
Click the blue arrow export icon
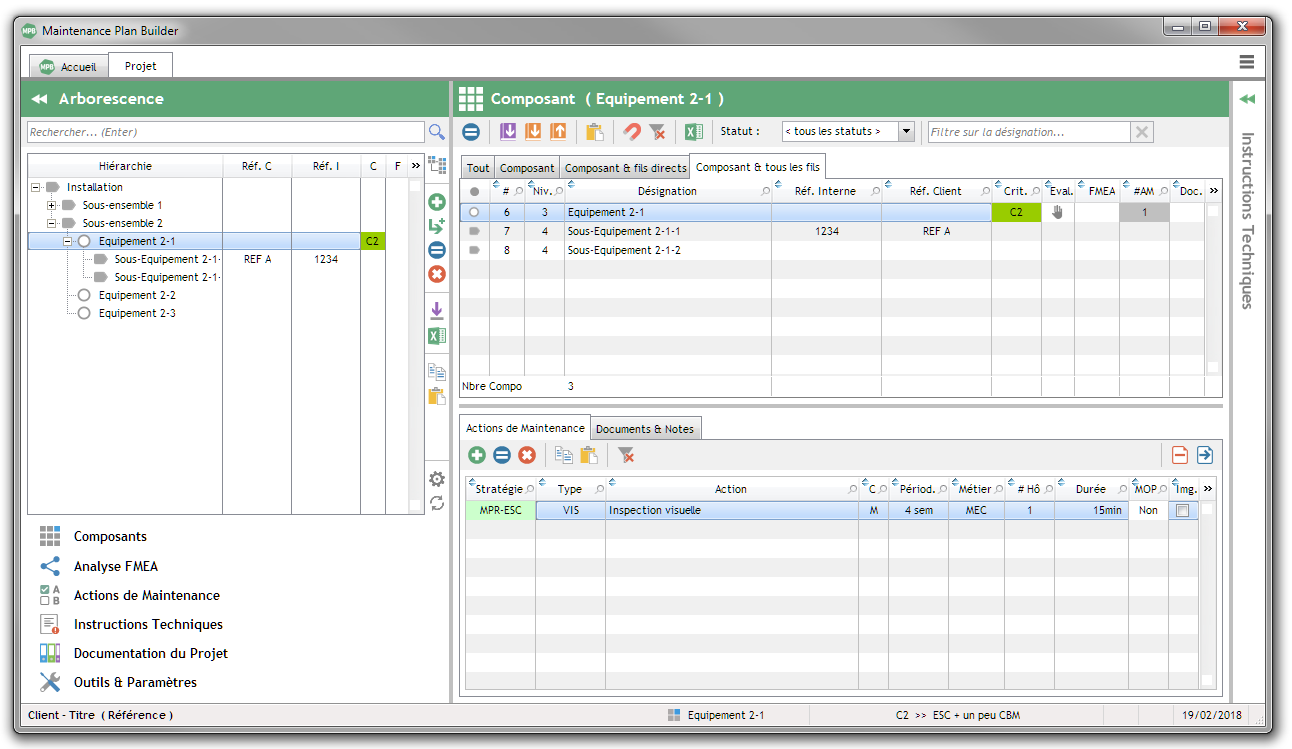click(x=1205, y=455)
